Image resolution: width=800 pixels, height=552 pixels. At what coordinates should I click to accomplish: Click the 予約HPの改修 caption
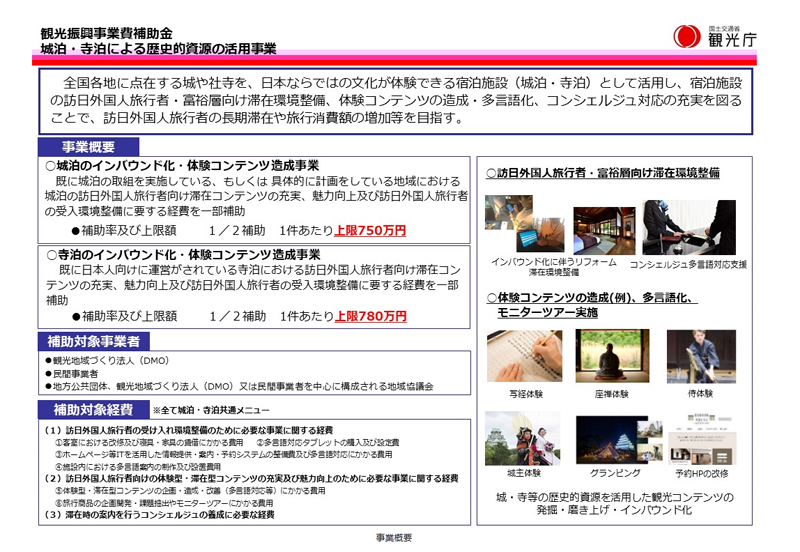(x=702, y=473)
